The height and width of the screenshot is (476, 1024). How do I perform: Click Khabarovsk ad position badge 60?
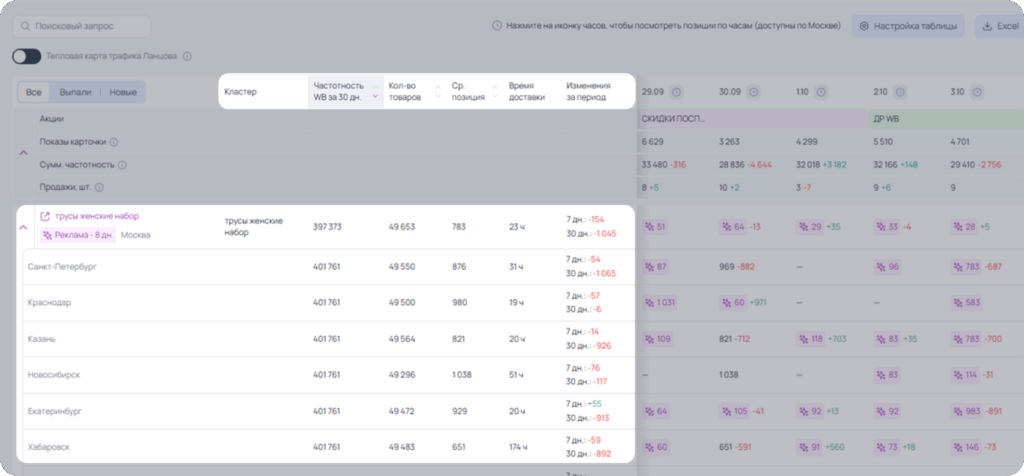click(x=656, y=447)
